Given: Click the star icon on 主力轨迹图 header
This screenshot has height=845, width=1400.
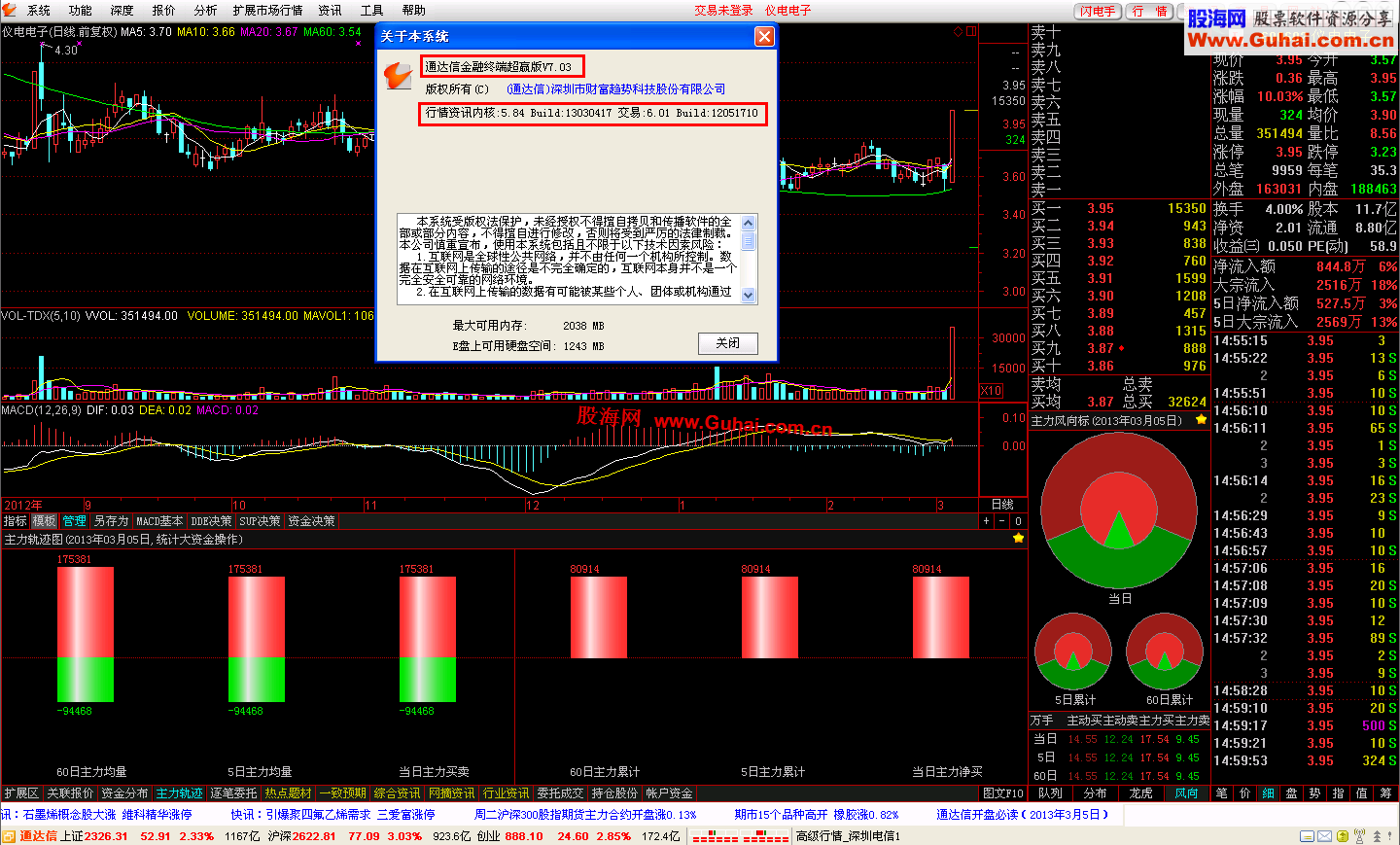Looking at the screenshot, I should pyautogui.click(x=1018, y=538).
